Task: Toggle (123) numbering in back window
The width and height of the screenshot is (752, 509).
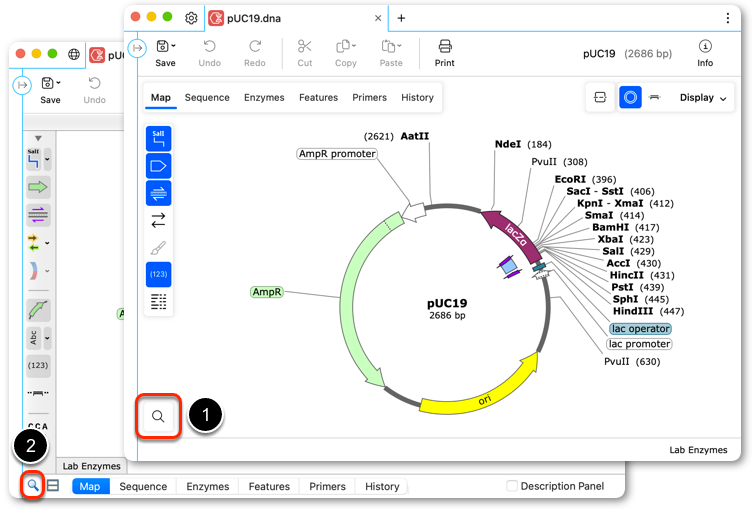Action: tap(38, 365)
